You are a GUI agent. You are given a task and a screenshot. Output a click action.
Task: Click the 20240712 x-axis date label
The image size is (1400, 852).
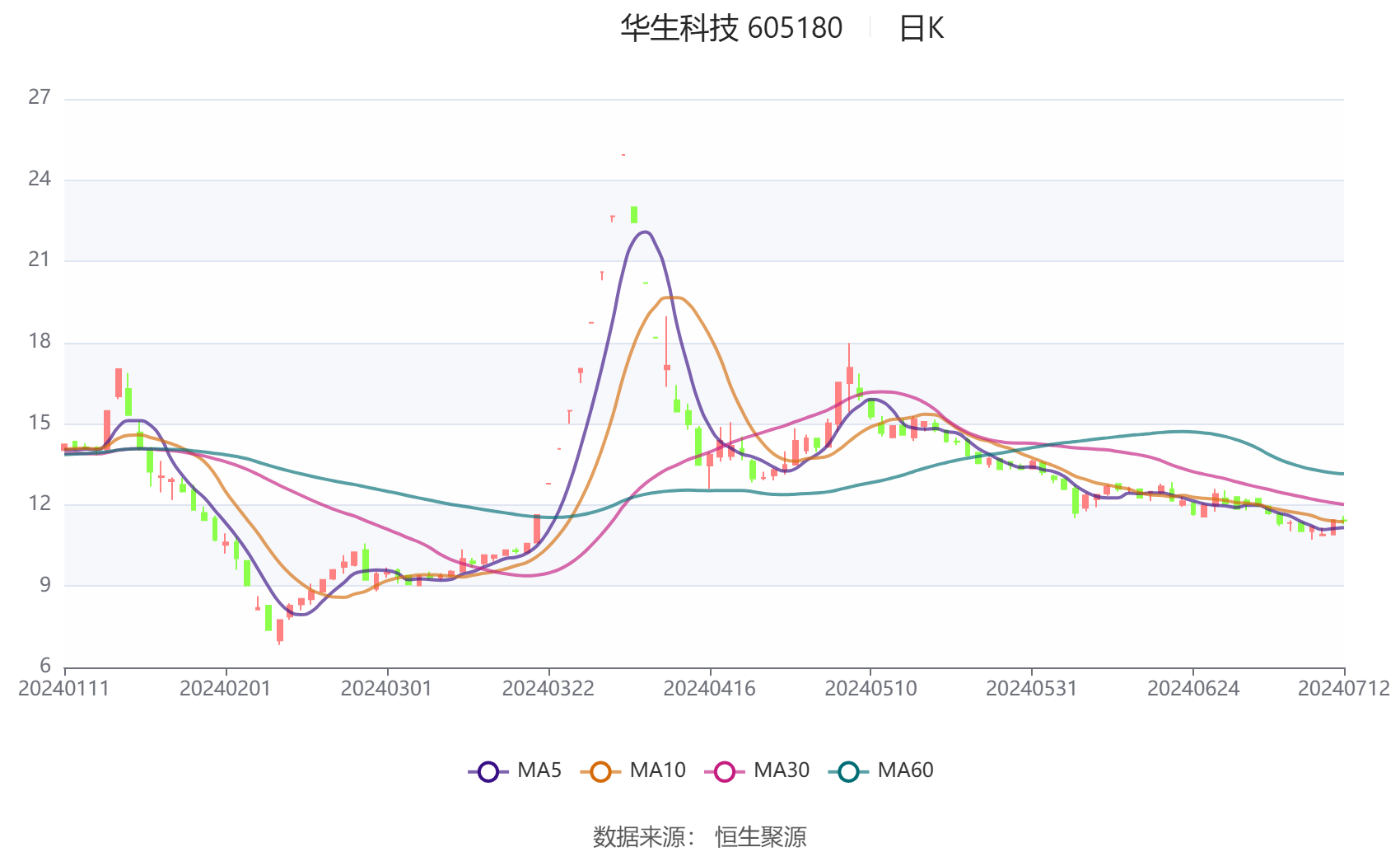click(x=1344, y=689)
